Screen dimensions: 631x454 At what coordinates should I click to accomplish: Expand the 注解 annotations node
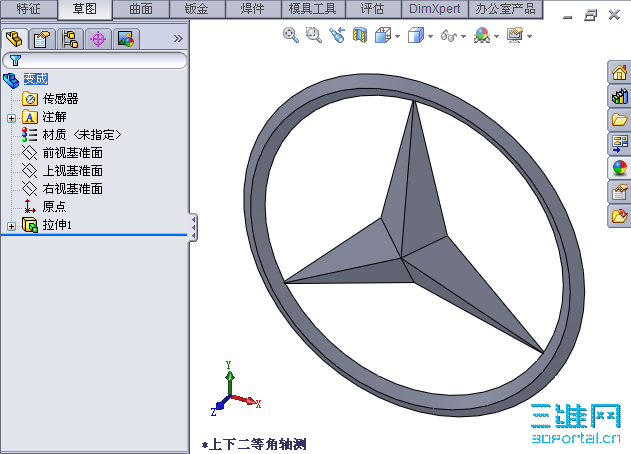11,118
